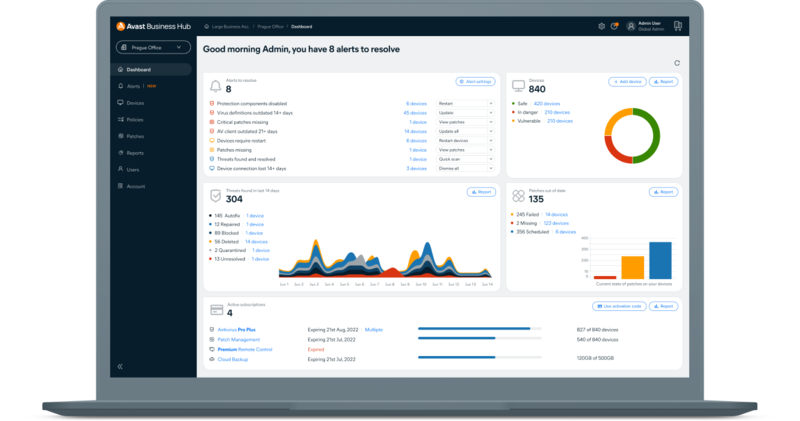Open the Quick scan action dropdown

(490, 159)
